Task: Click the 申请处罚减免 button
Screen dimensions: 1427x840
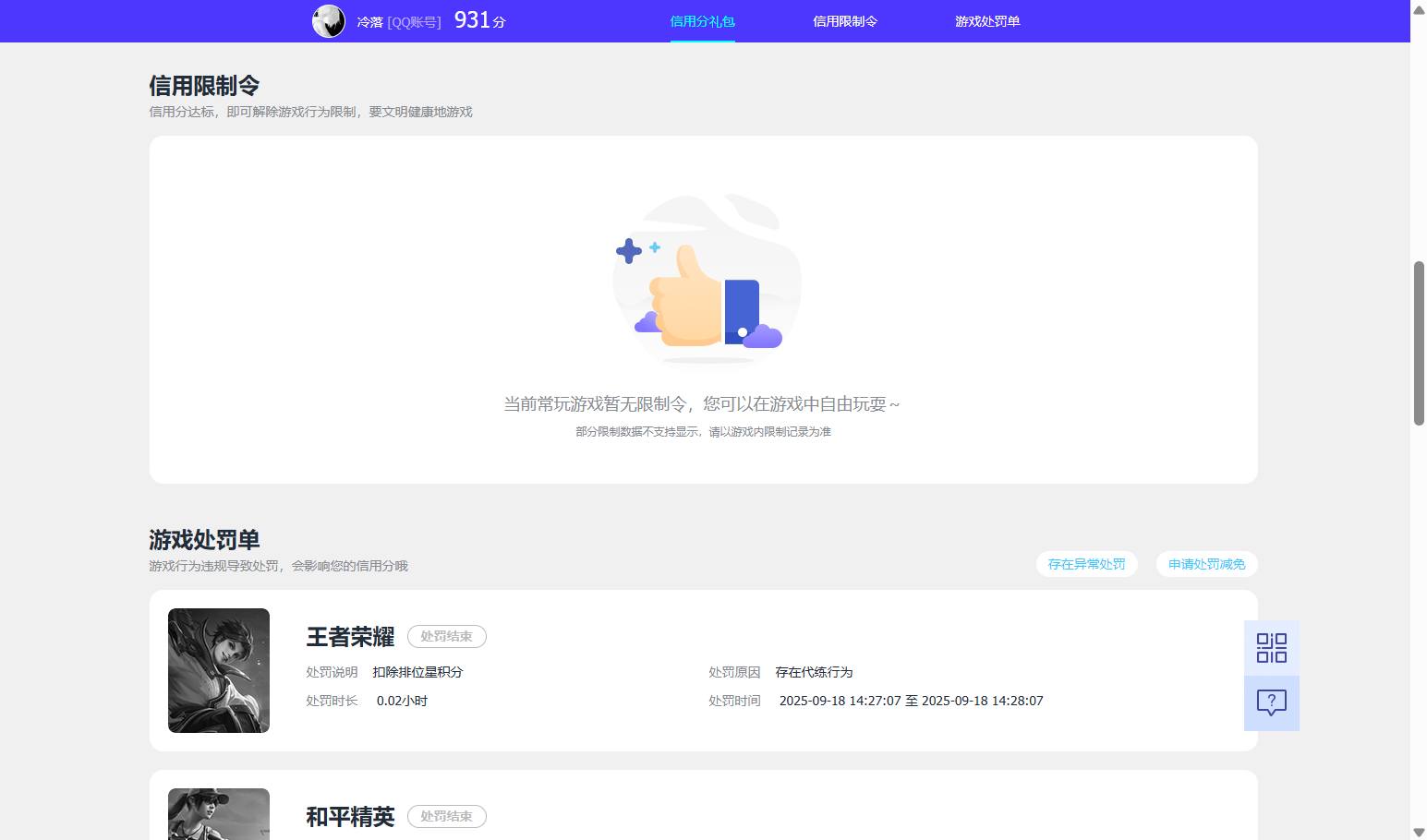Action: click(x=1206, y=564)
